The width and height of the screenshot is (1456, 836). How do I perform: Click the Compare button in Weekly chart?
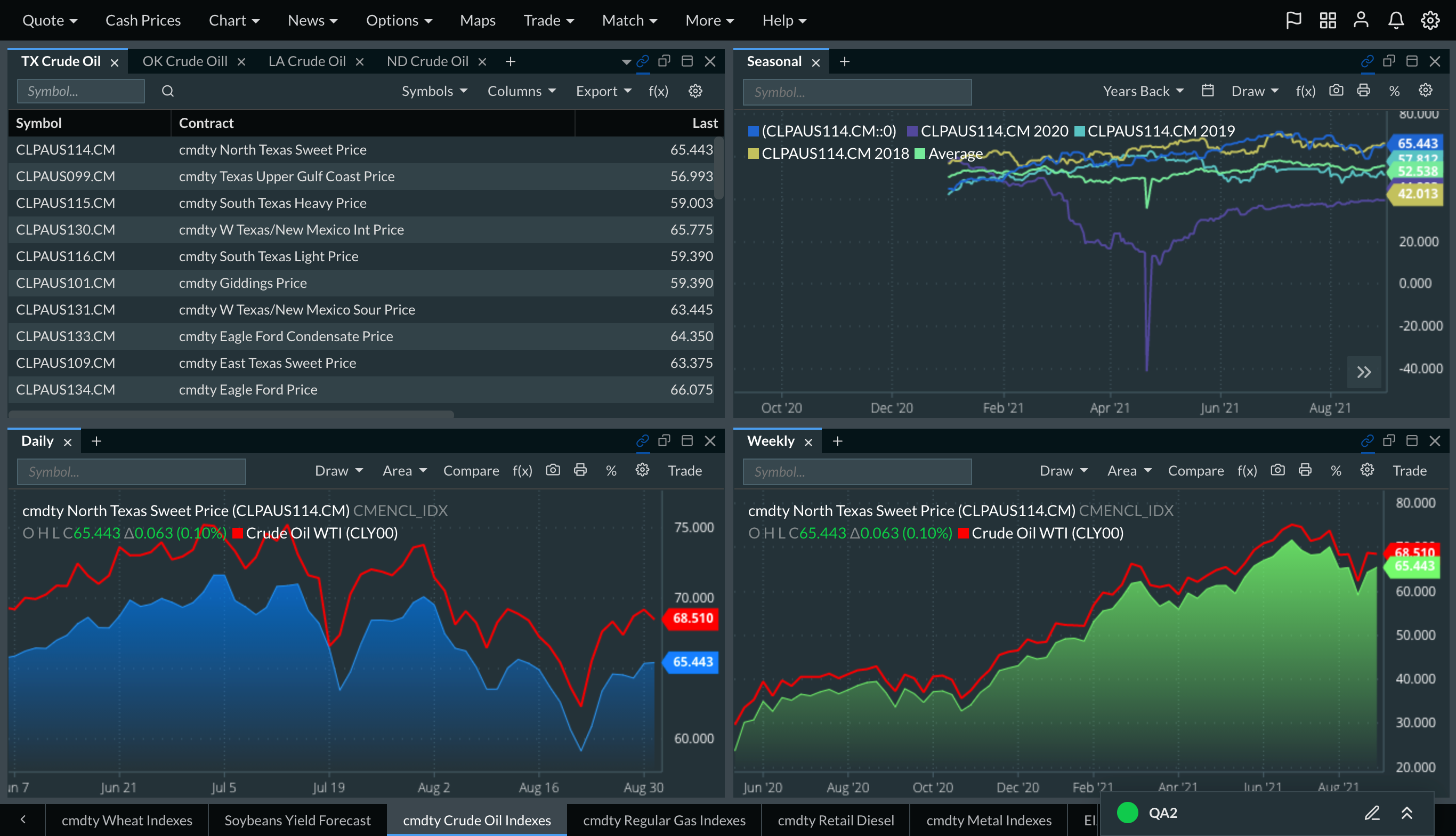[1195, 471]
